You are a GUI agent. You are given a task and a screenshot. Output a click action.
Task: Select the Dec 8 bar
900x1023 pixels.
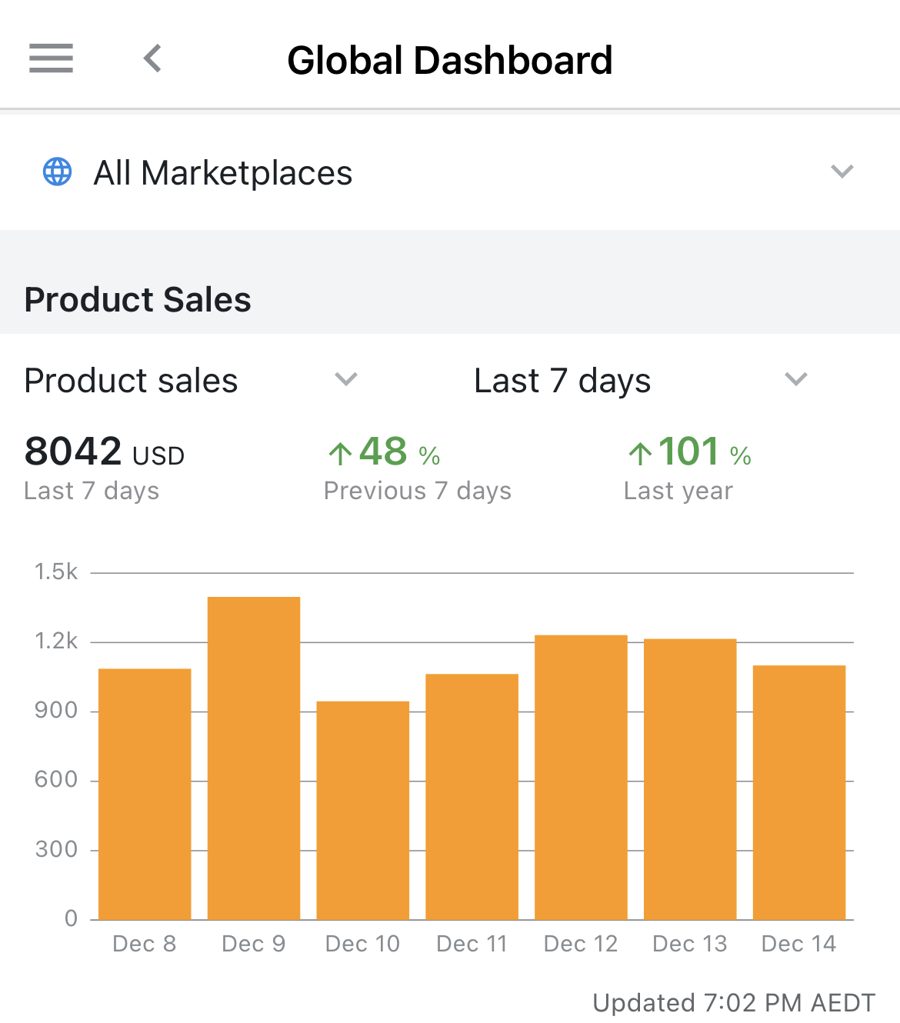point(145,794)
